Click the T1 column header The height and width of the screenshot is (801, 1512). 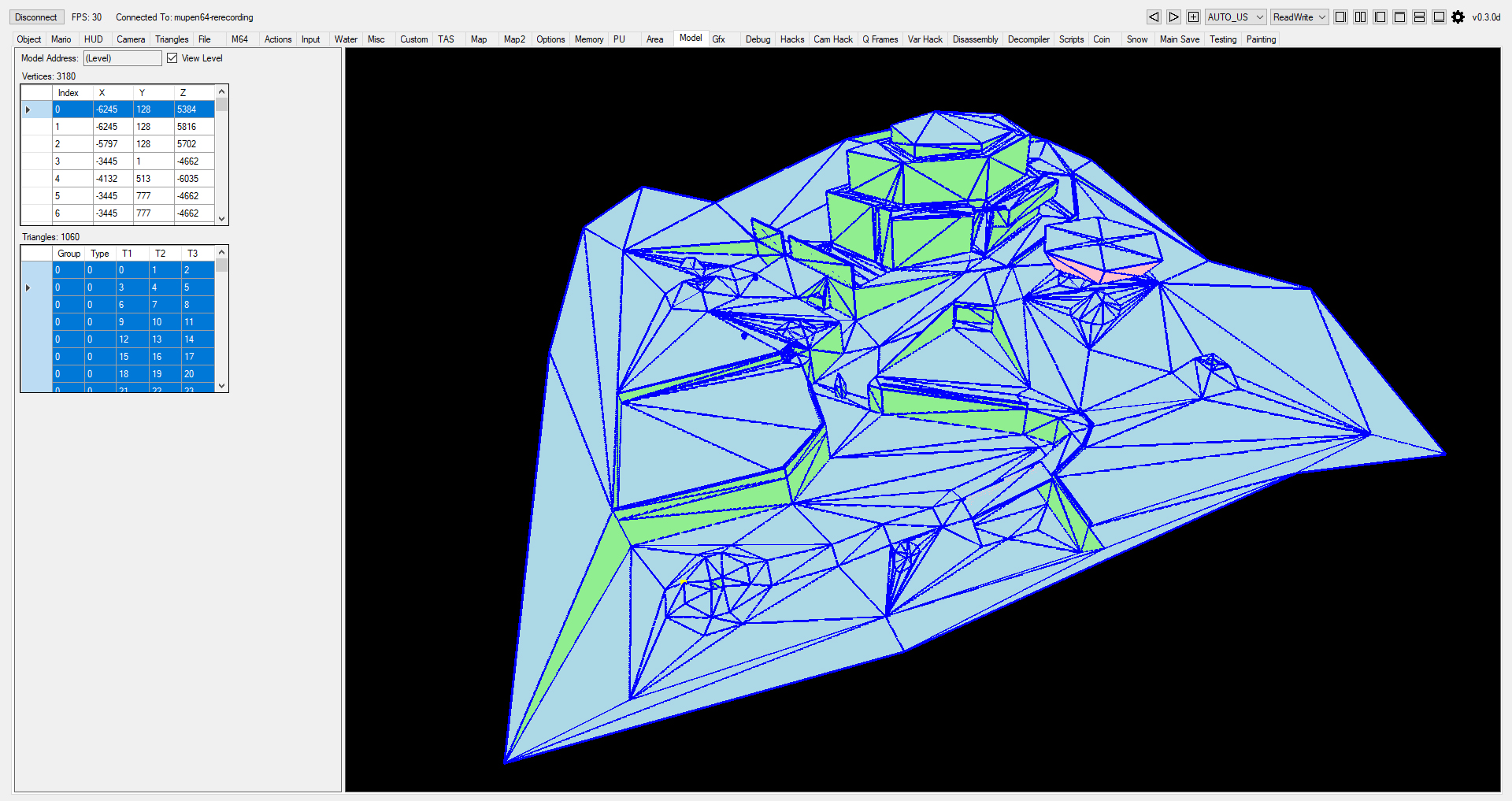pyautogui.click(x=132, y=254)
